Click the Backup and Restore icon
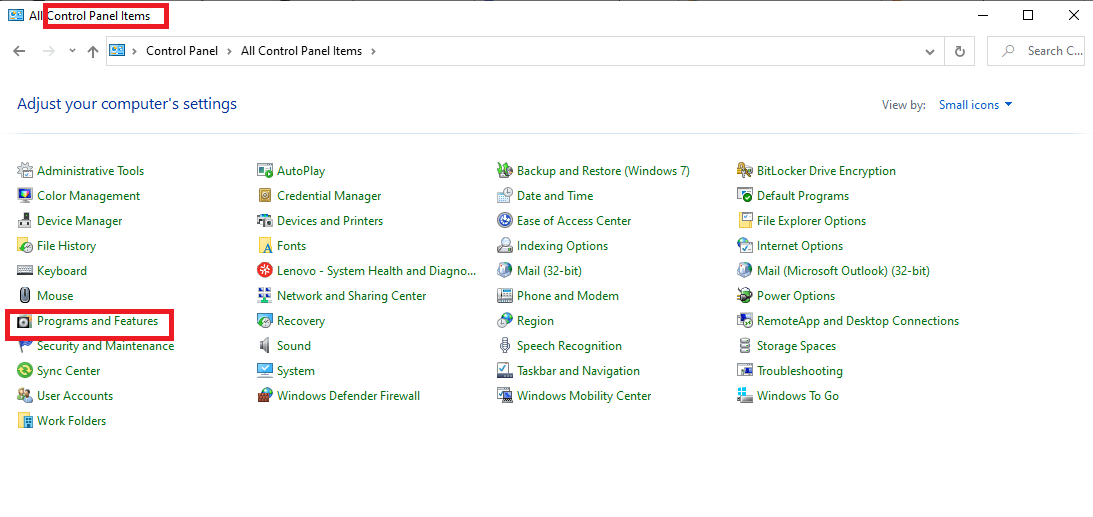This screenshot has height=517, width=1093. (505, 171)
